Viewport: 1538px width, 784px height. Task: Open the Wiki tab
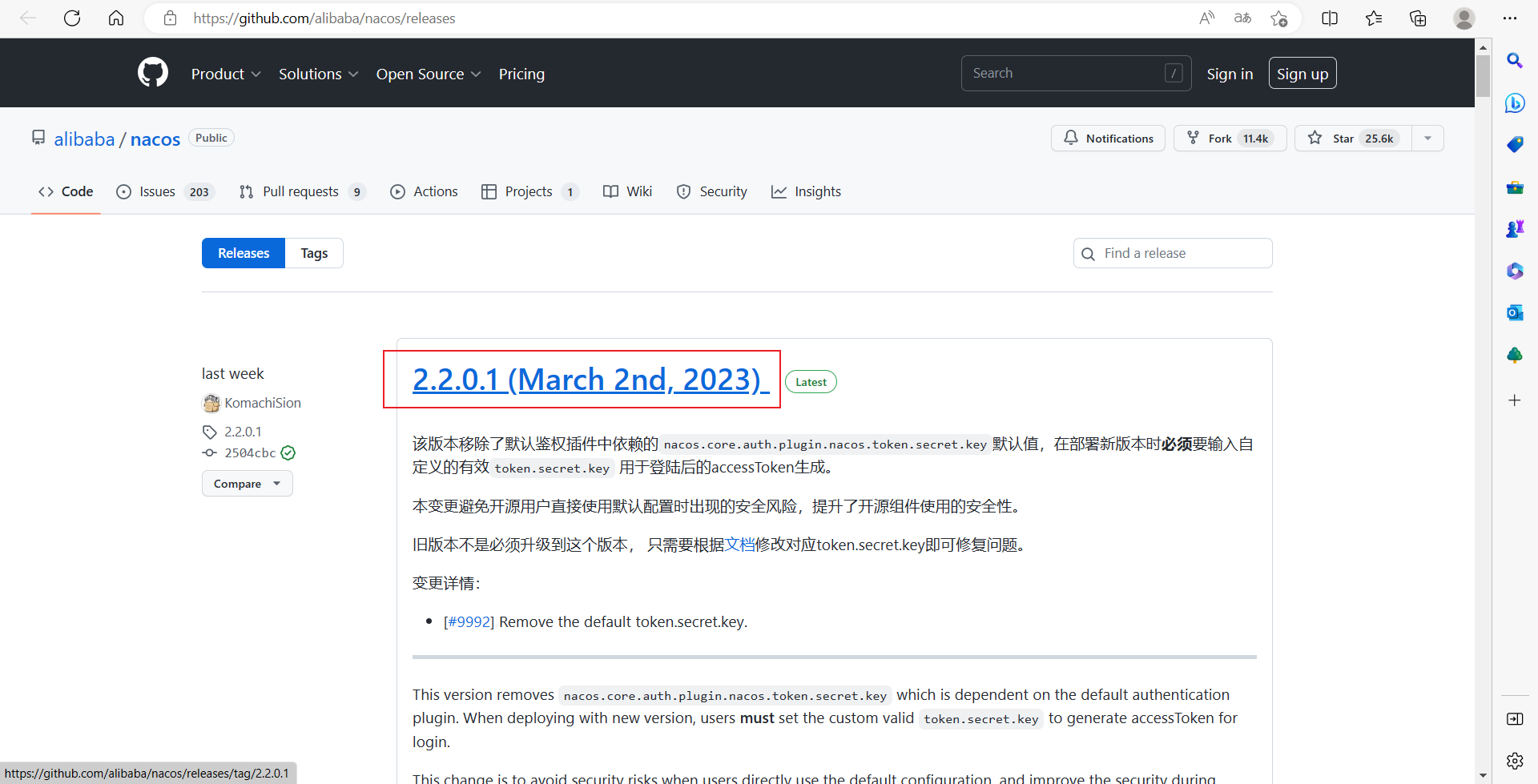pos(627,191)
